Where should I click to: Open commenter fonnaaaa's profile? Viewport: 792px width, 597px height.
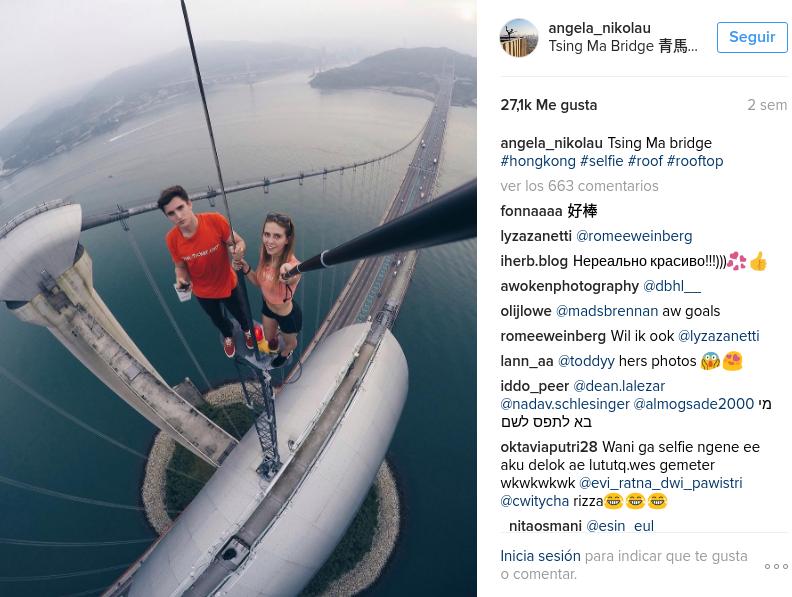coord(531,211)
